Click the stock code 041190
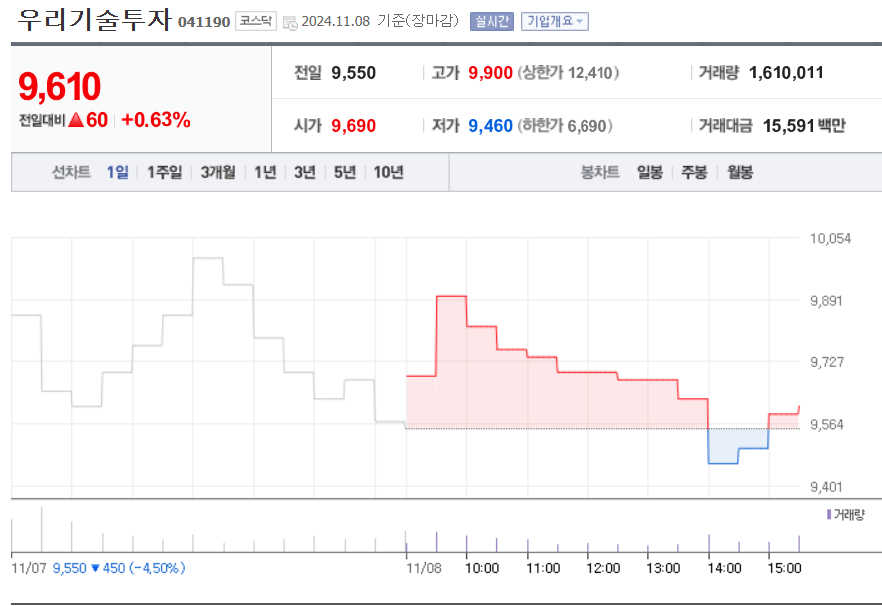 pos(204,23)
